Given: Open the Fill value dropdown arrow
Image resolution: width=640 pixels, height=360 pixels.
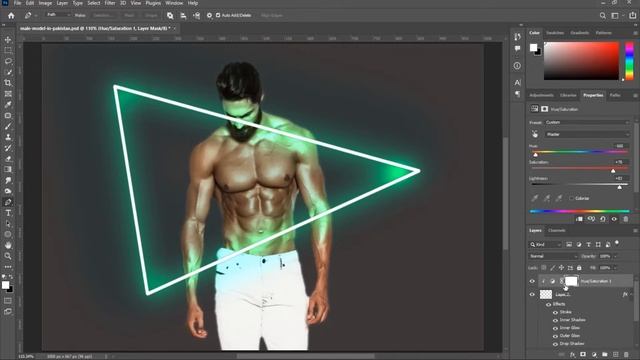Looking at the screenshot, I should (616, 268).
